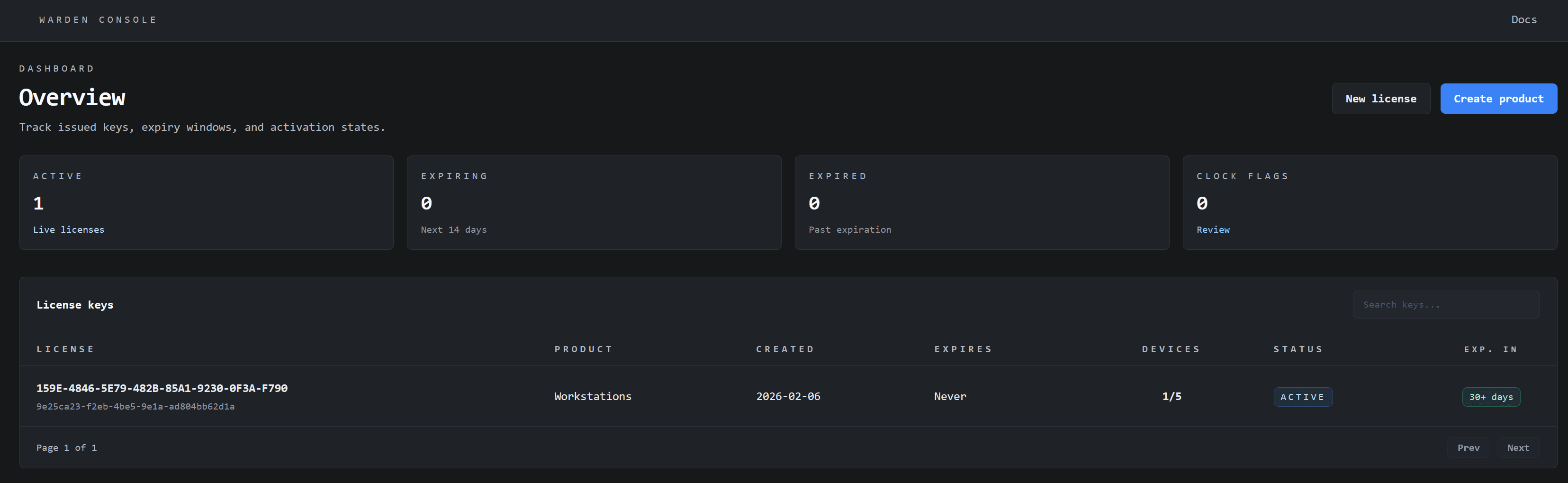Image resolution: width=1568 pixels, height=483 pixels.
Task: Go to the next page of licenses
Action: [1517, 447]
